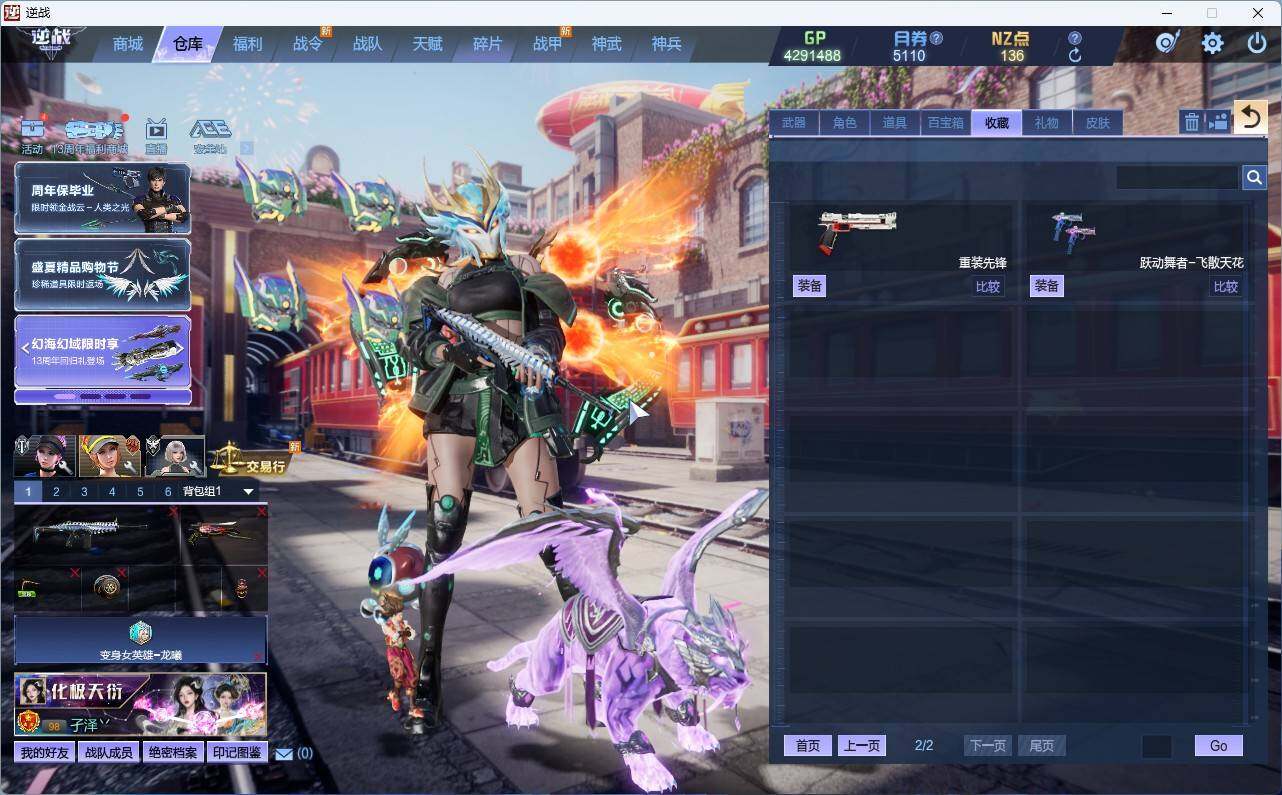The width and height of the screenshot is (1282, 795).
Task: Select the equipped red secondary weapon slot
Action: (224, 534)
